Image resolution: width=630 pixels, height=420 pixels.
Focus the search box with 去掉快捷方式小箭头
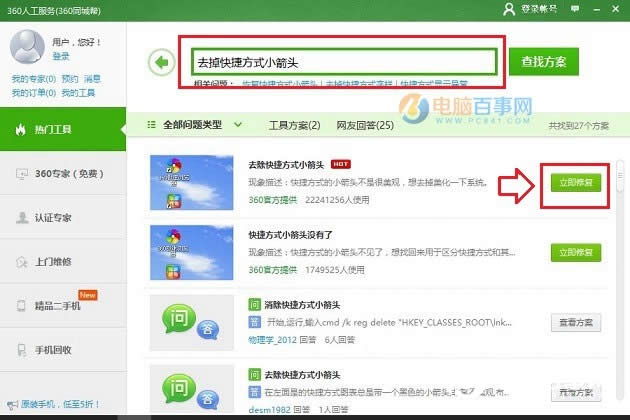point(338,60)
